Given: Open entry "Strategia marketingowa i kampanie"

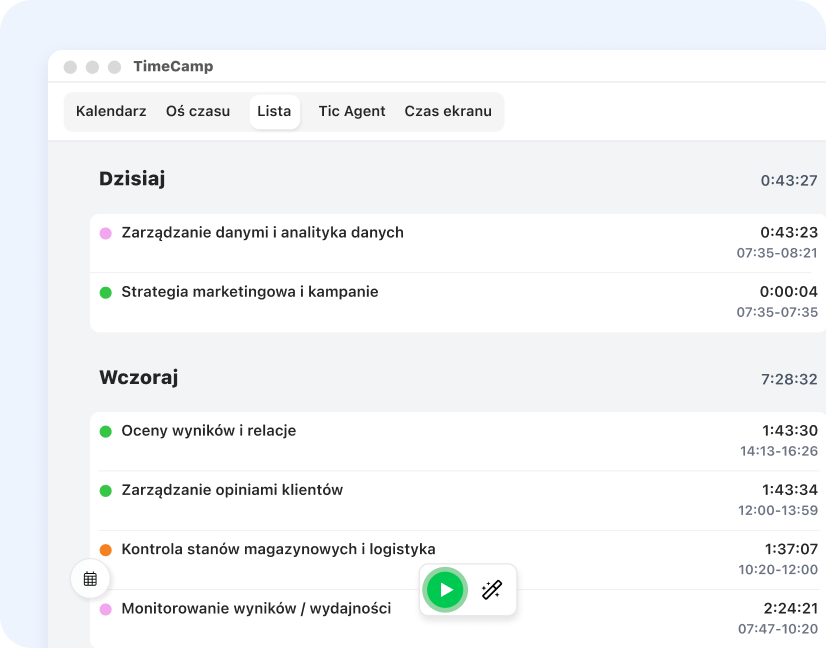Looking at the screenshot, I should pyautogui.click(x=250, y=291).
